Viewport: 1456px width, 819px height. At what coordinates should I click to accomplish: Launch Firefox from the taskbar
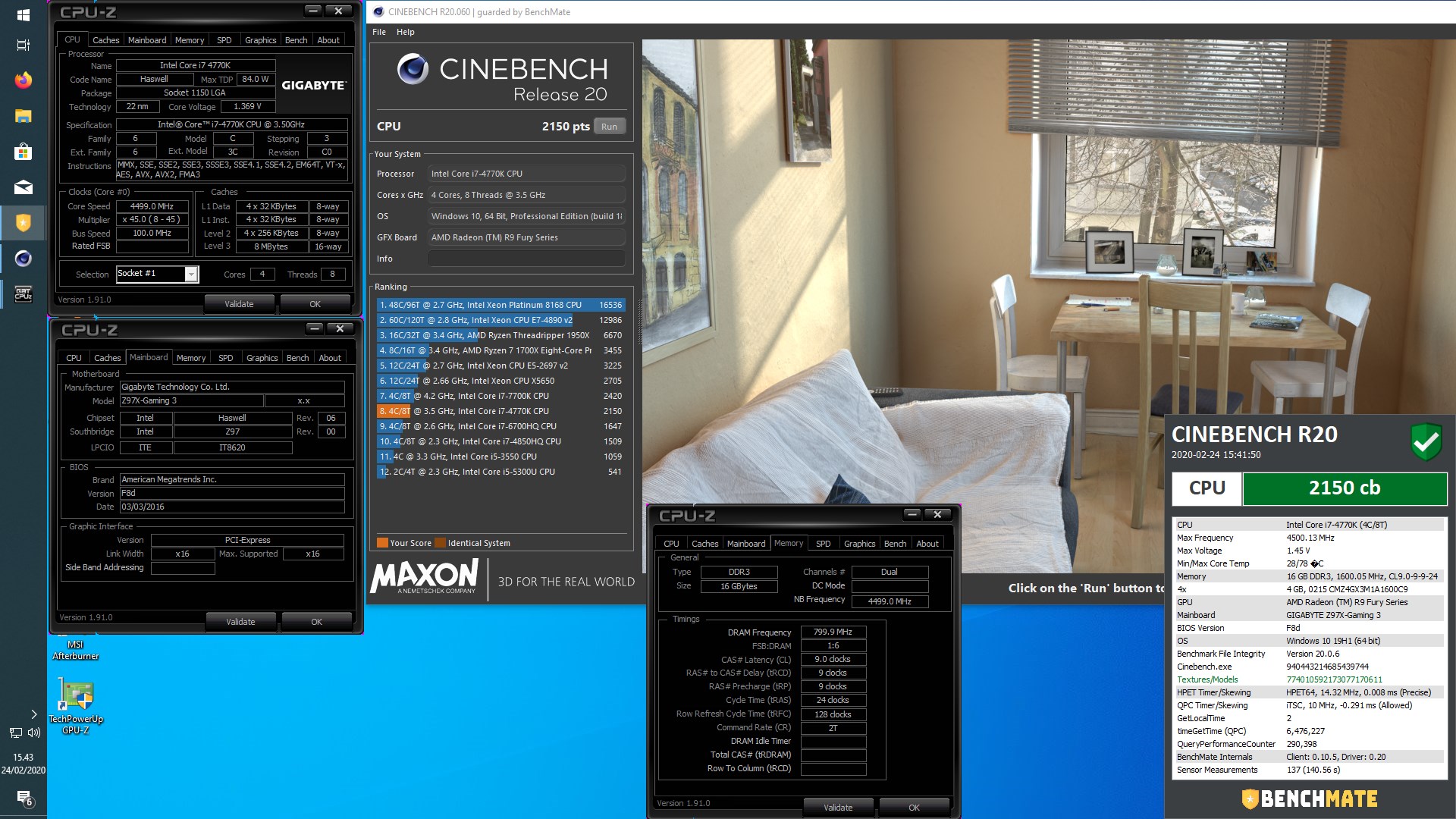tap(23, 80)
